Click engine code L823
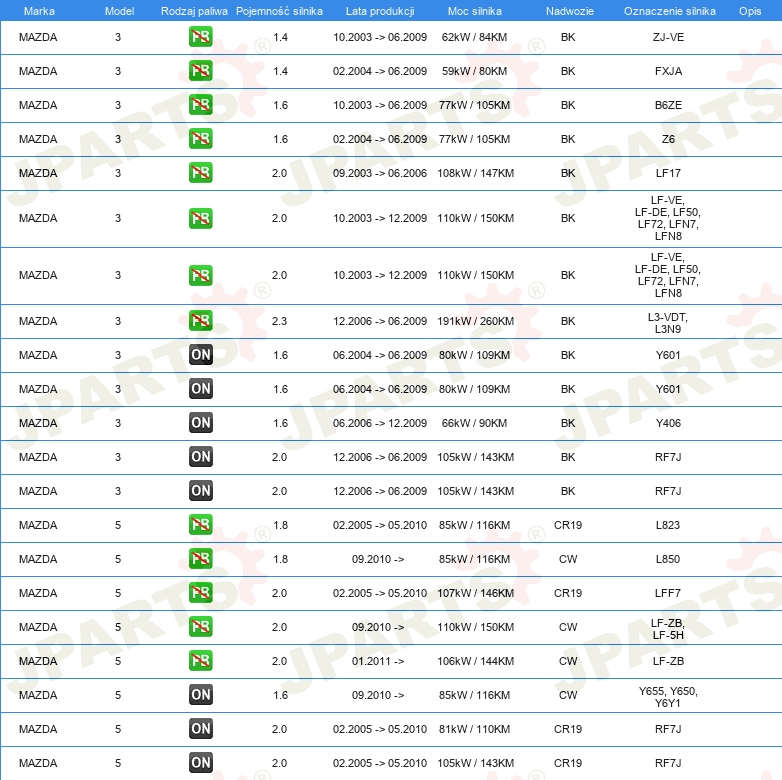 pos(668,525)
